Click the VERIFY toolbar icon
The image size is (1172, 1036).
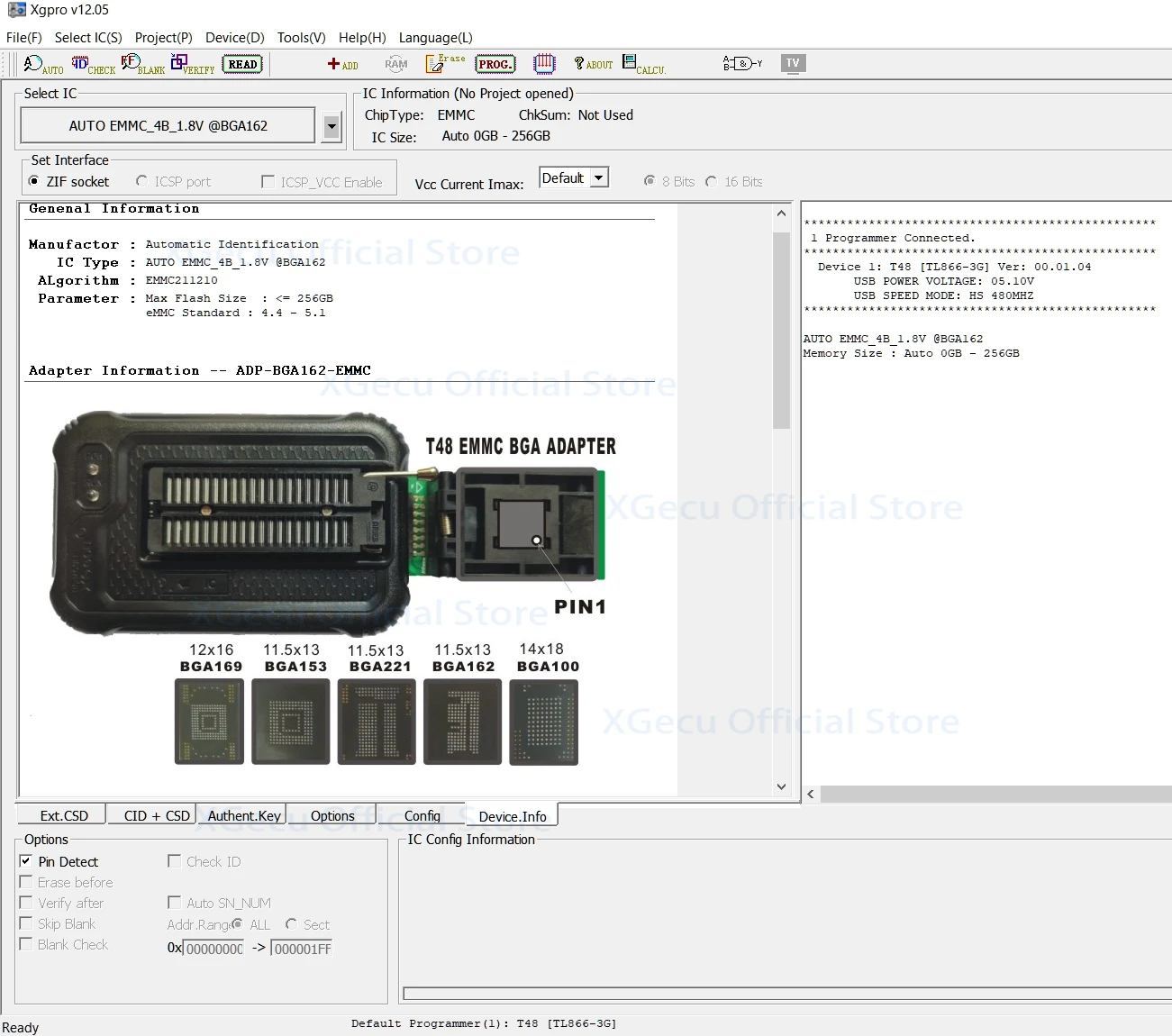point(193,64)
